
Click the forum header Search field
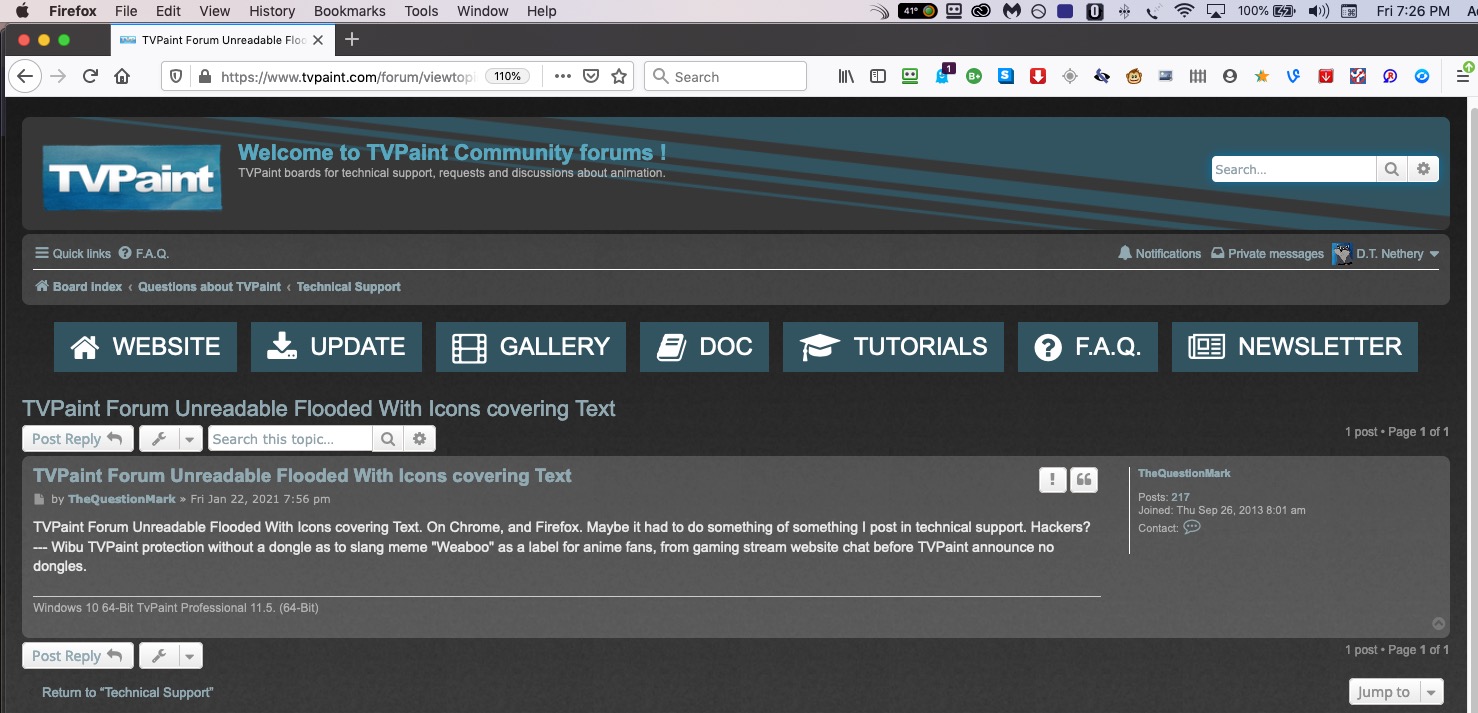1294,169
